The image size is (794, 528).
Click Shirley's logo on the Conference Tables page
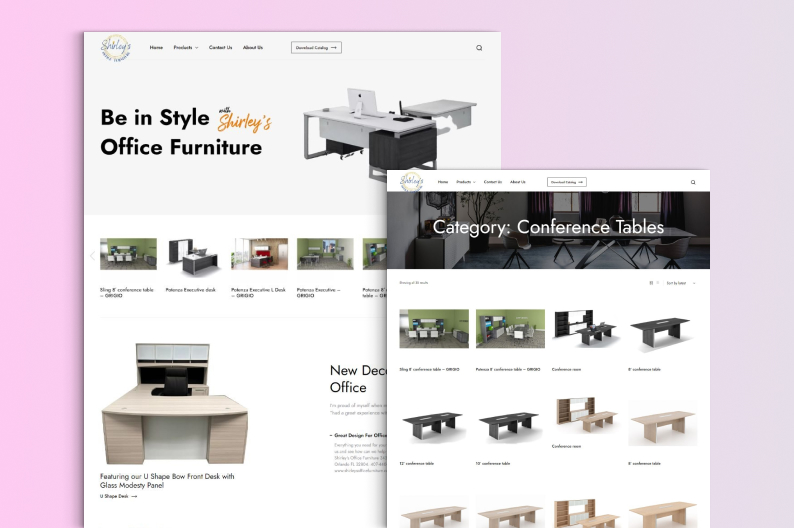412,182
